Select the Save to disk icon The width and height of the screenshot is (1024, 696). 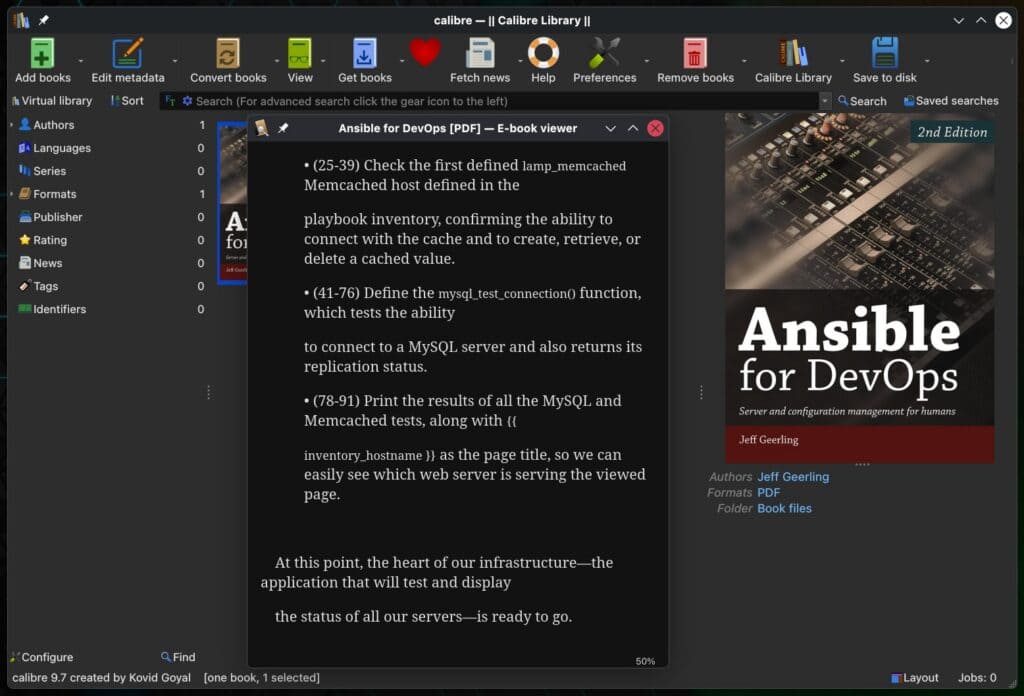(884, 50)
